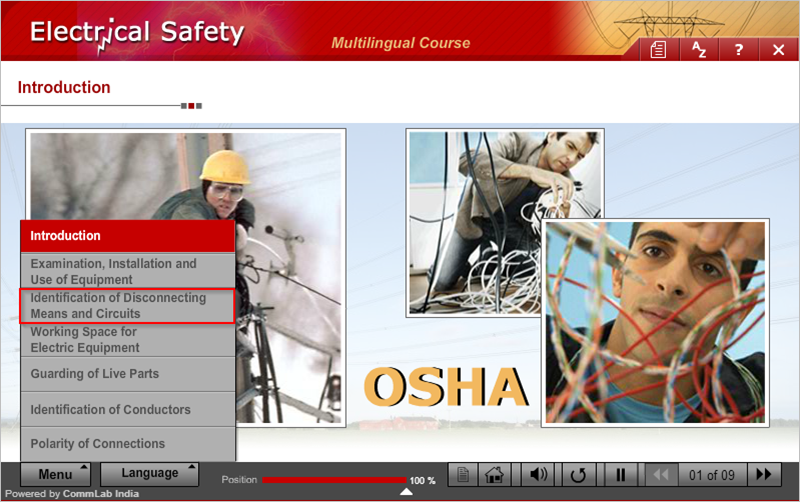The width and height of the screenshot is (800, 502).
Task: Replay the current slide
Action: coord(578,474)
